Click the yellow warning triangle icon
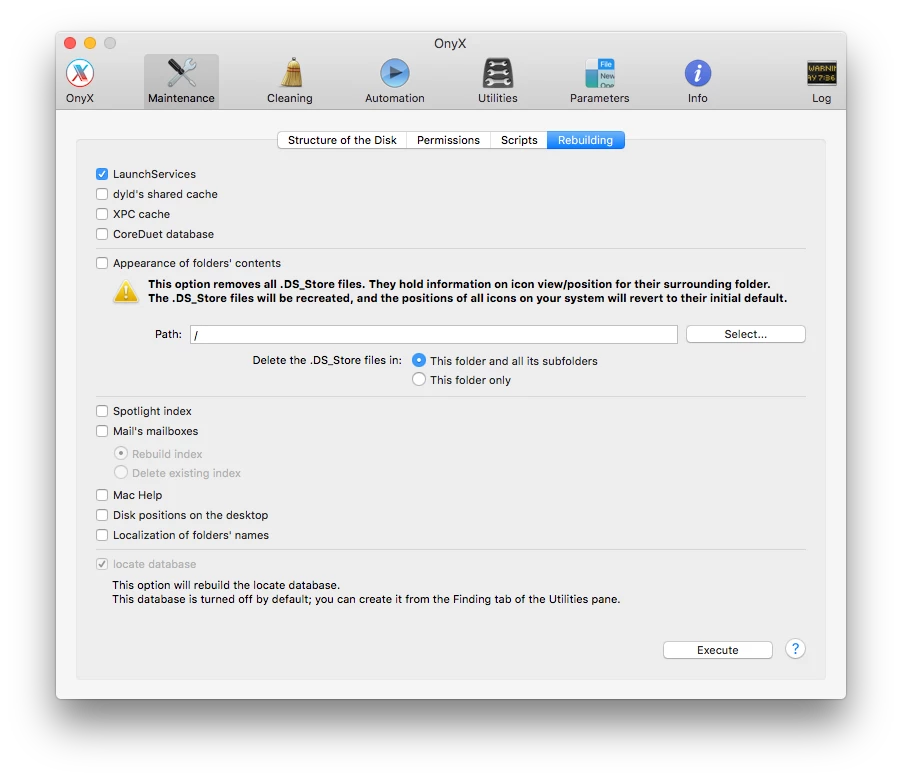 [126, 292]
